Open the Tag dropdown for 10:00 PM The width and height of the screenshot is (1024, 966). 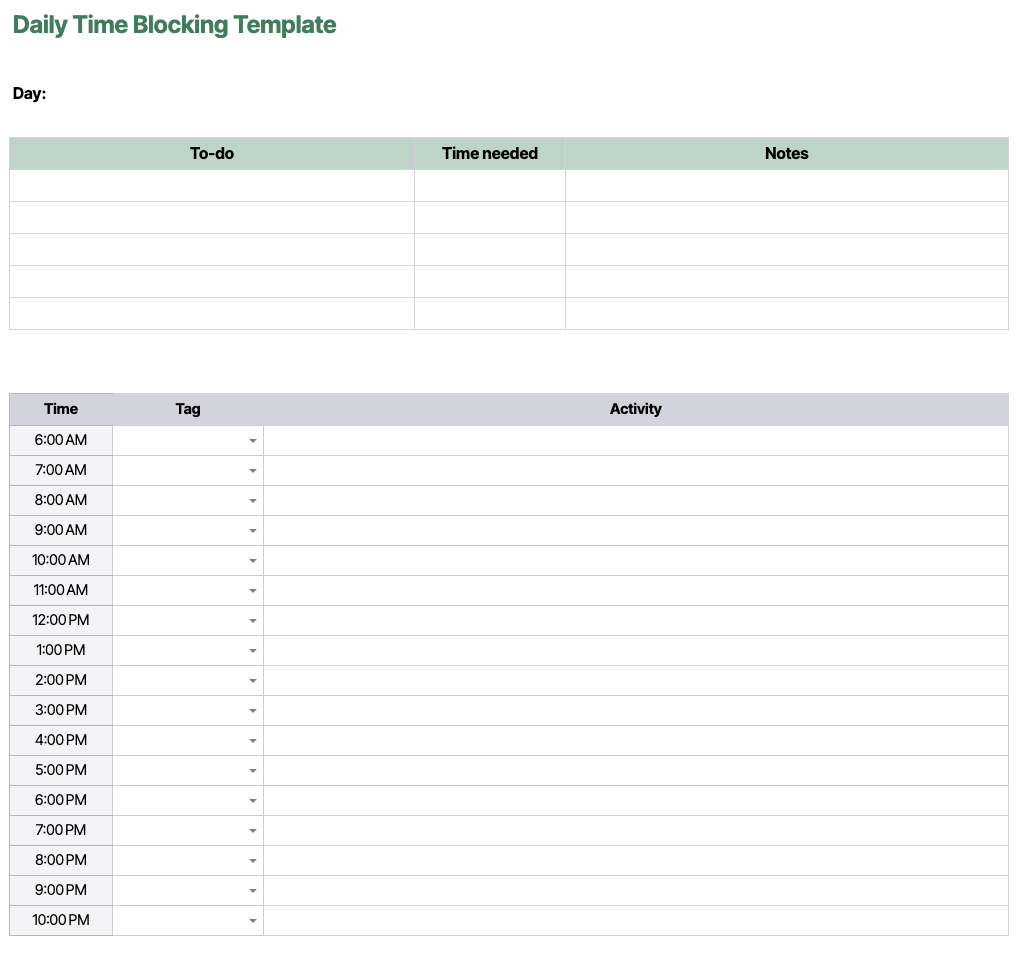point(251,920)
